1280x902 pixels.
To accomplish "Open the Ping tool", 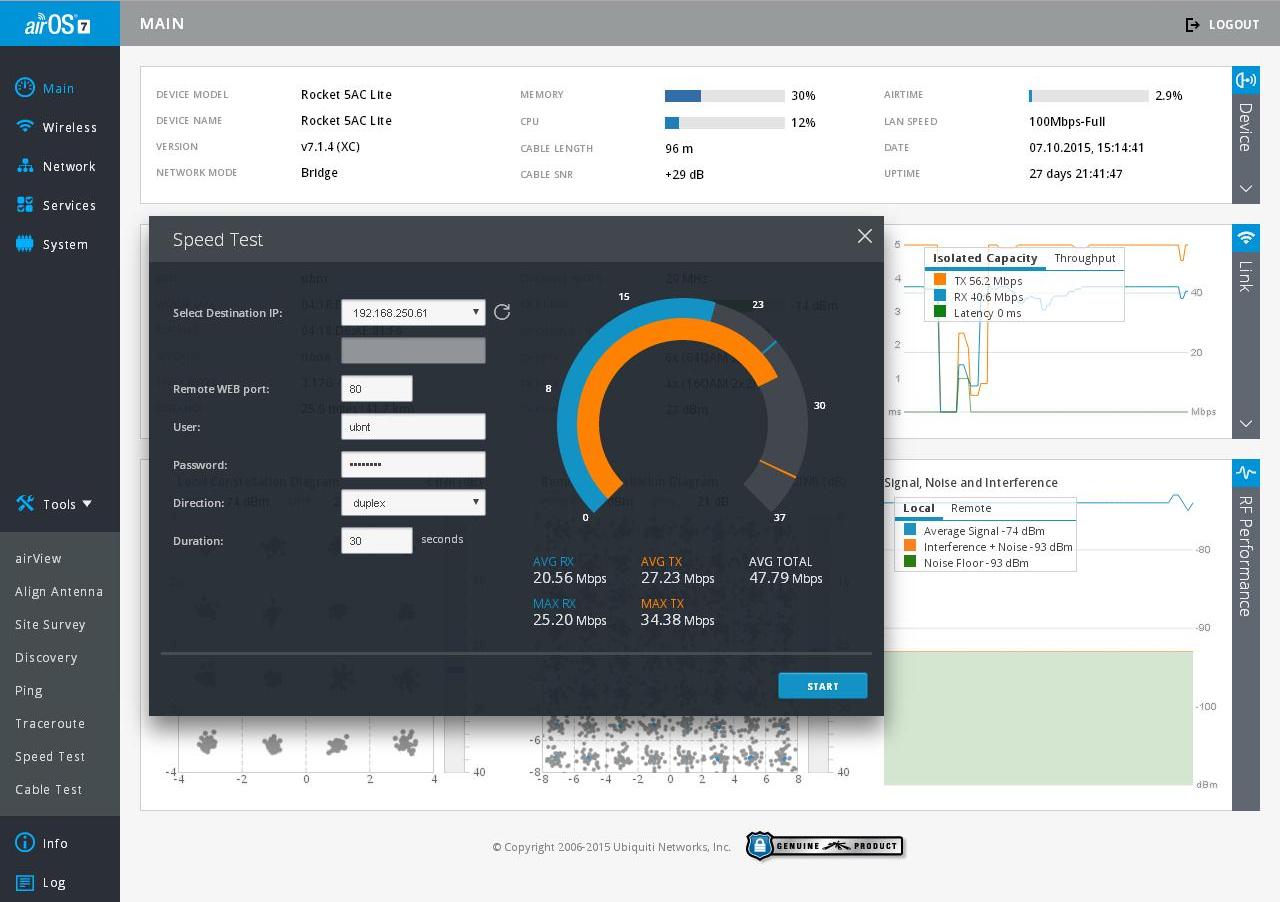I will click(x=29, y=690).
